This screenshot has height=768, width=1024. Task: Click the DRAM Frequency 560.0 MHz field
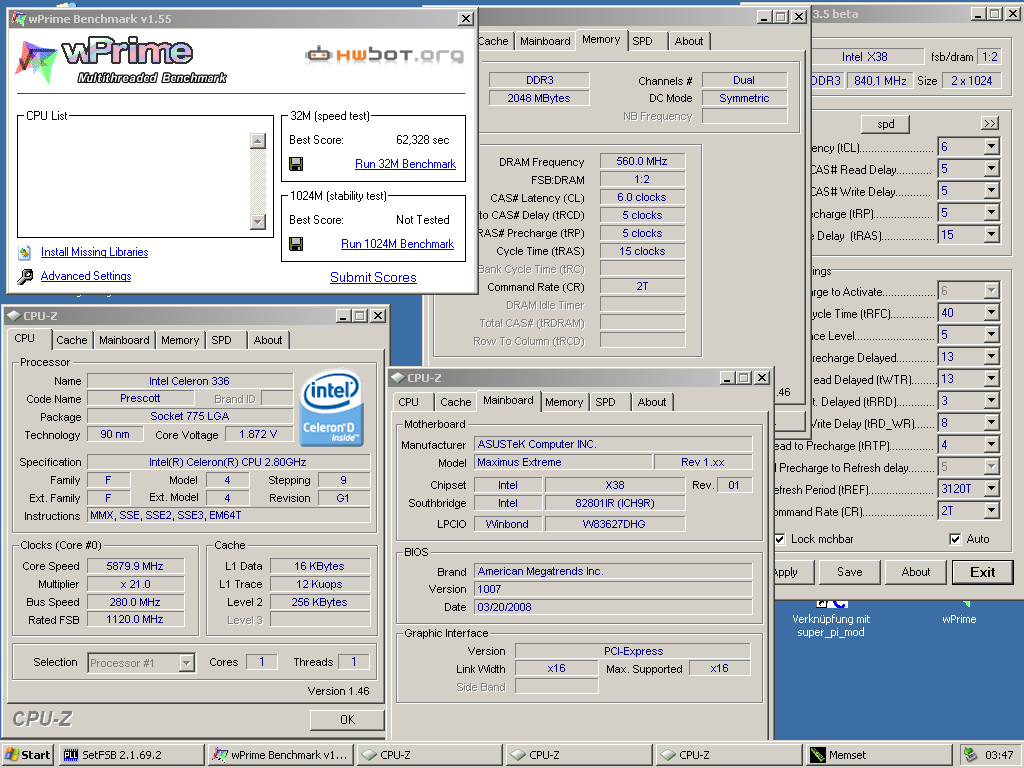click(642, 161)
